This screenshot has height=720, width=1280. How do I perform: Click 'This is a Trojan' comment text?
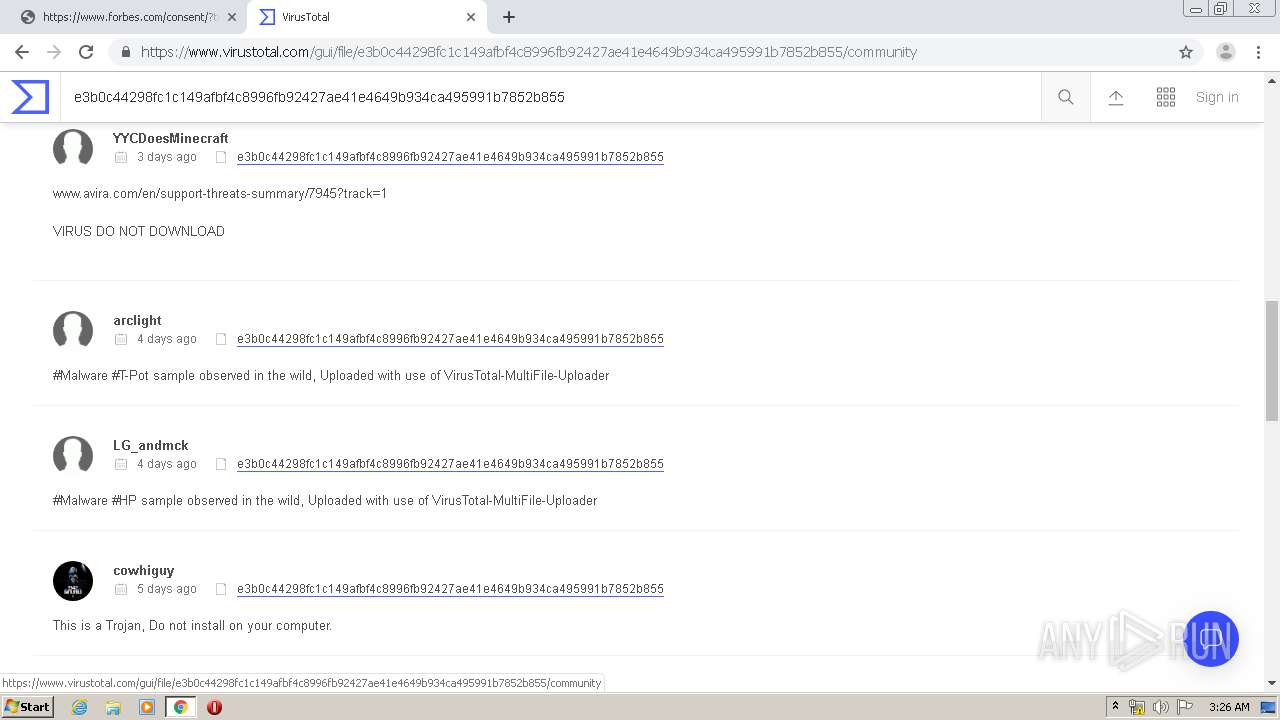(192, 626)
